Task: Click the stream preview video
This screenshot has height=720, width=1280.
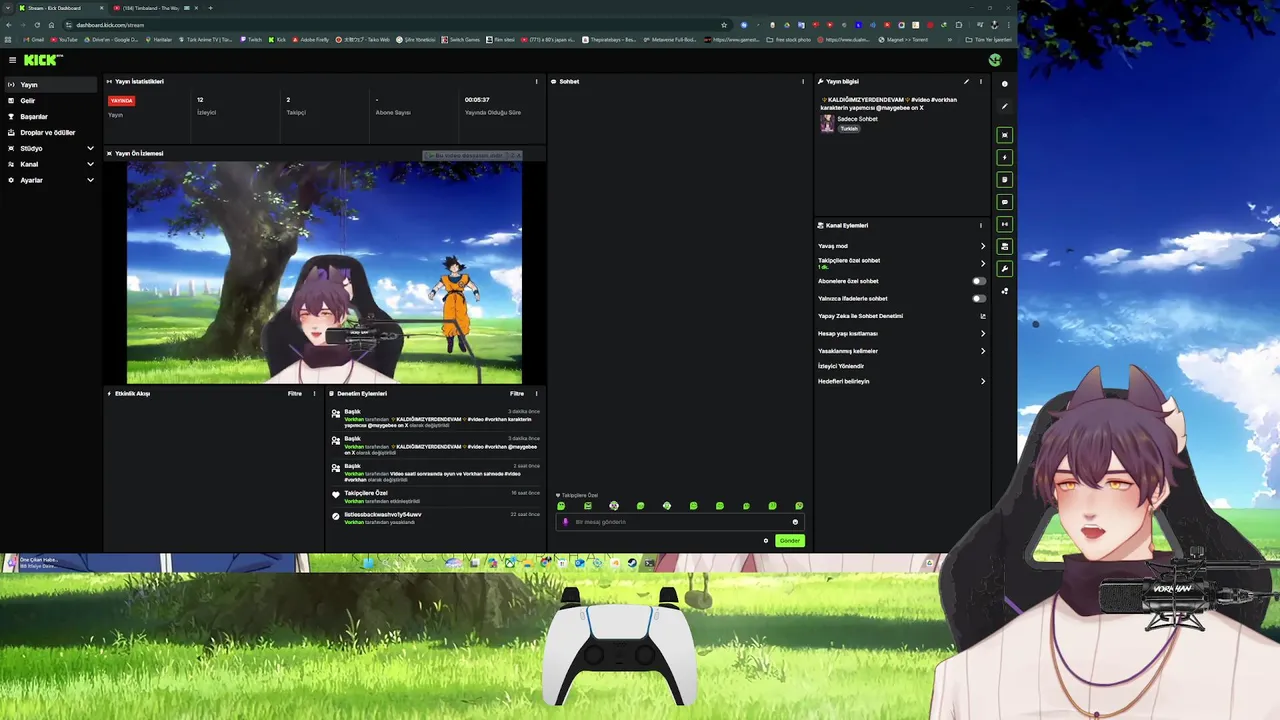Action: tap(324, 272)
